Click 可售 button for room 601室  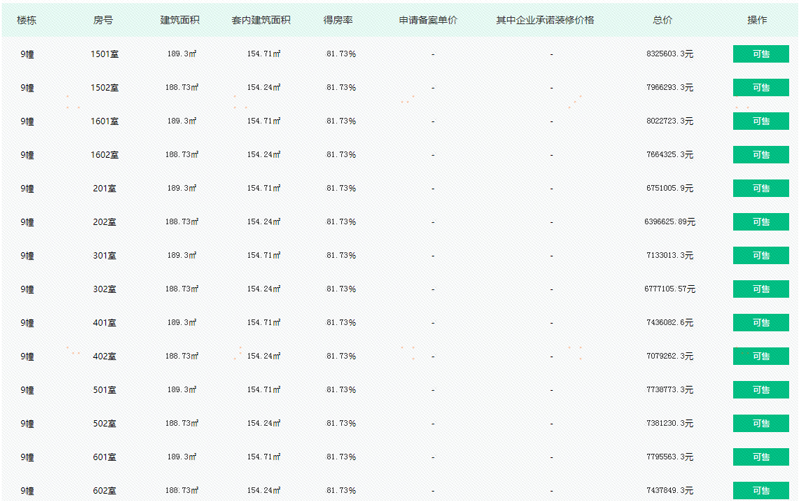click(x=760, y=457)
